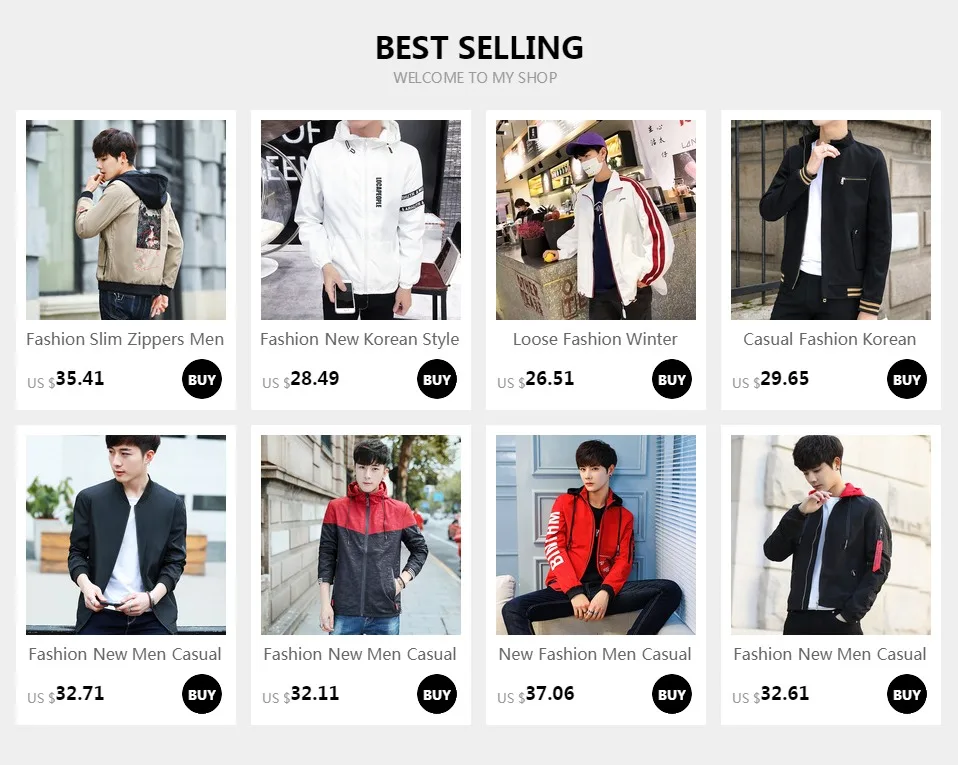Viewport: 958px width, 765px height.
Task: Open red and gray hooded jacket image
Action: click(361, 535)
